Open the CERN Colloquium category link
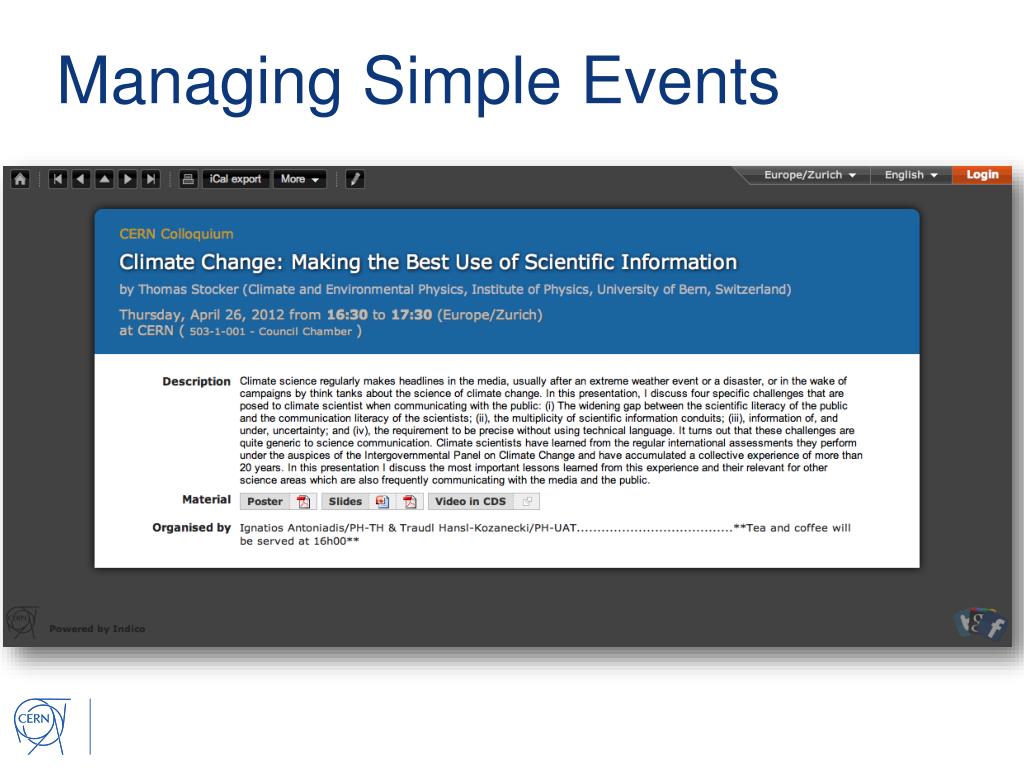 coord(176,234)
